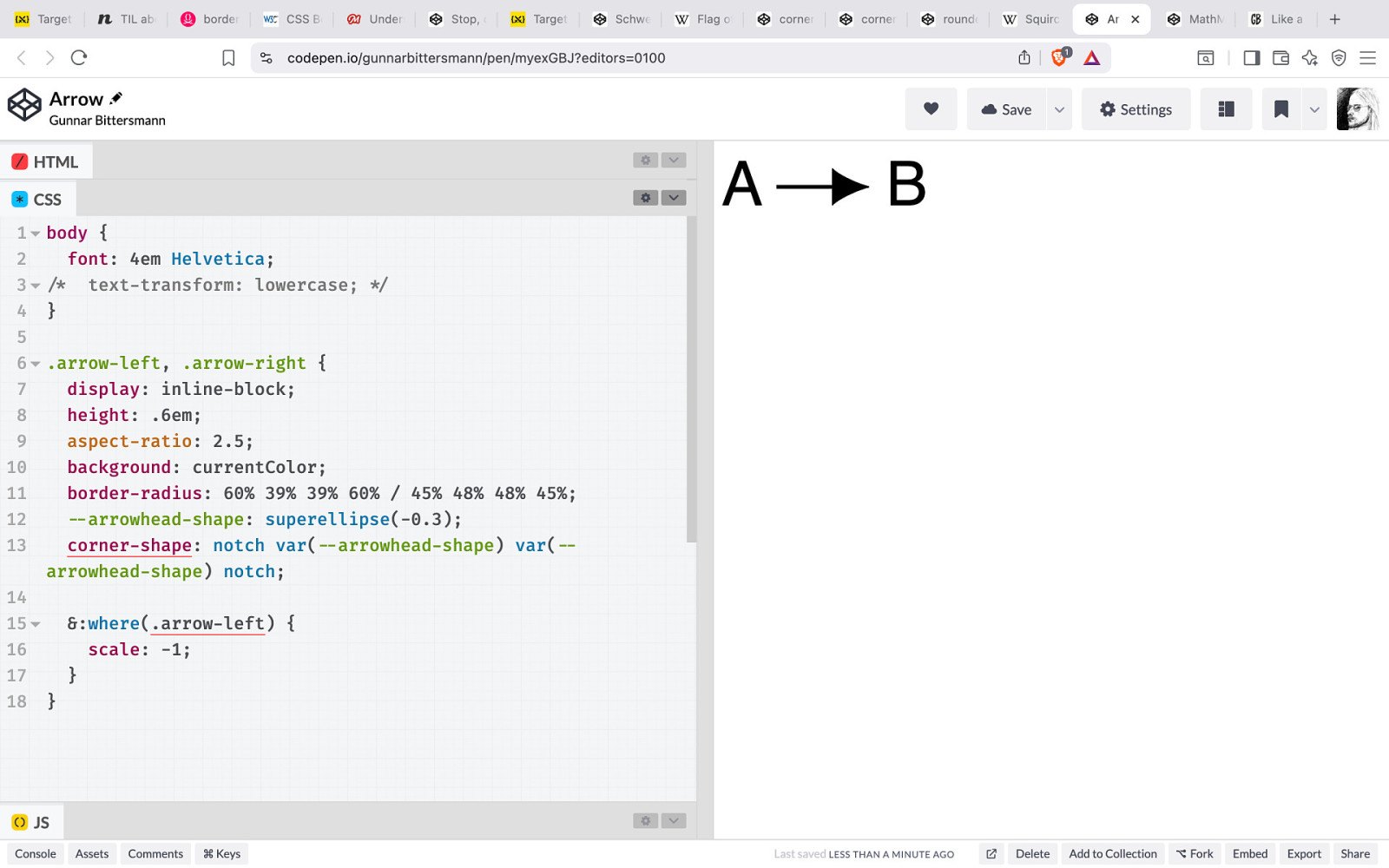1389x868 pixels.
Task: Click the CSS editor vertical scrollbar
Action: coord(691,379)
